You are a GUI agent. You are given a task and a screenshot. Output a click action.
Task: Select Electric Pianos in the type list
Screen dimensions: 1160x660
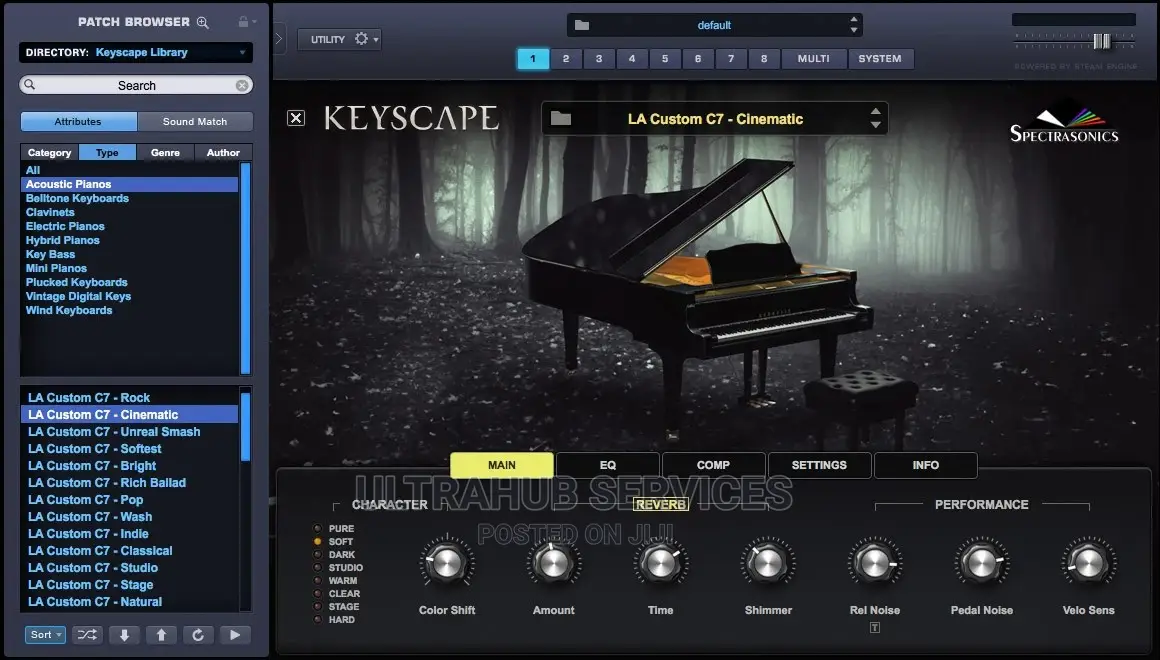[65, 226]
